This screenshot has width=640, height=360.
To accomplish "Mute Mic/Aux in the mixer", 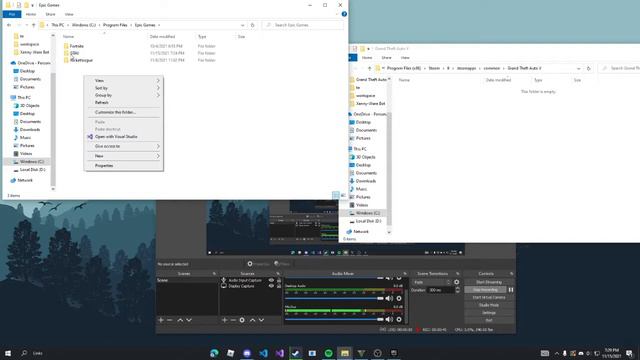I will click(x=389, y=319).
